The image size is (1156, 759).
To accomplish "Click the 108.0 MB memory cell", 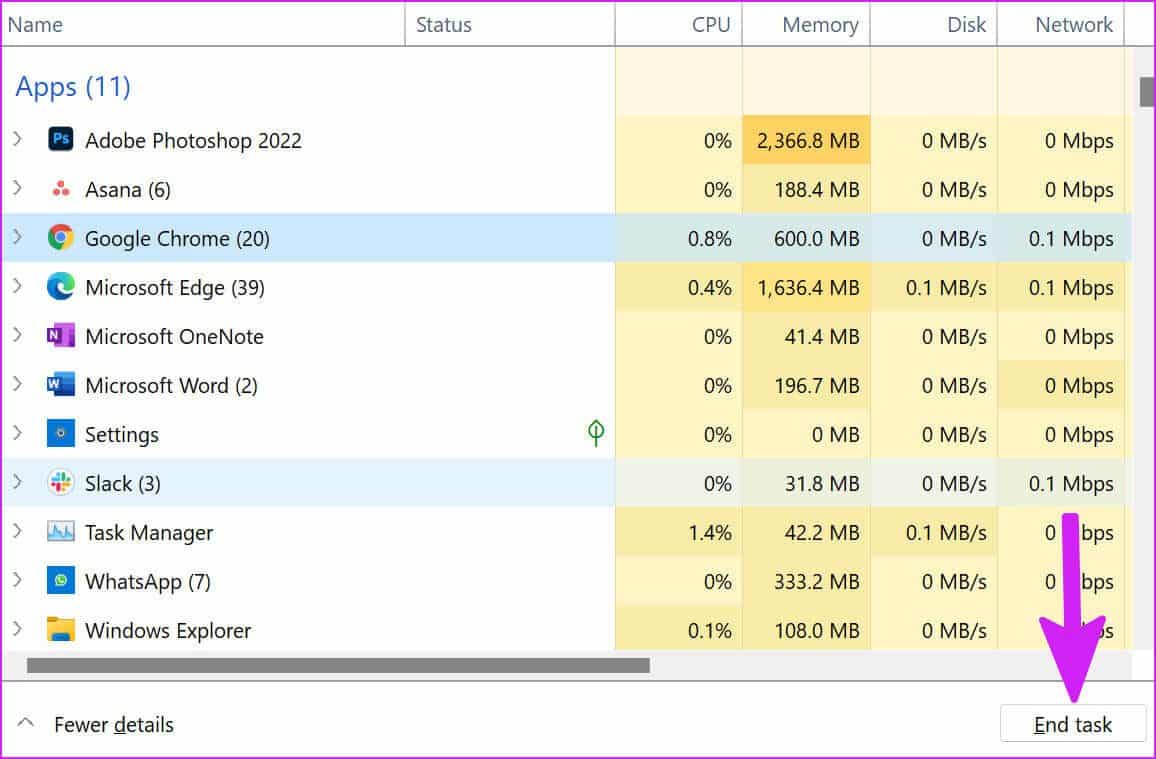I will (806, 629).
